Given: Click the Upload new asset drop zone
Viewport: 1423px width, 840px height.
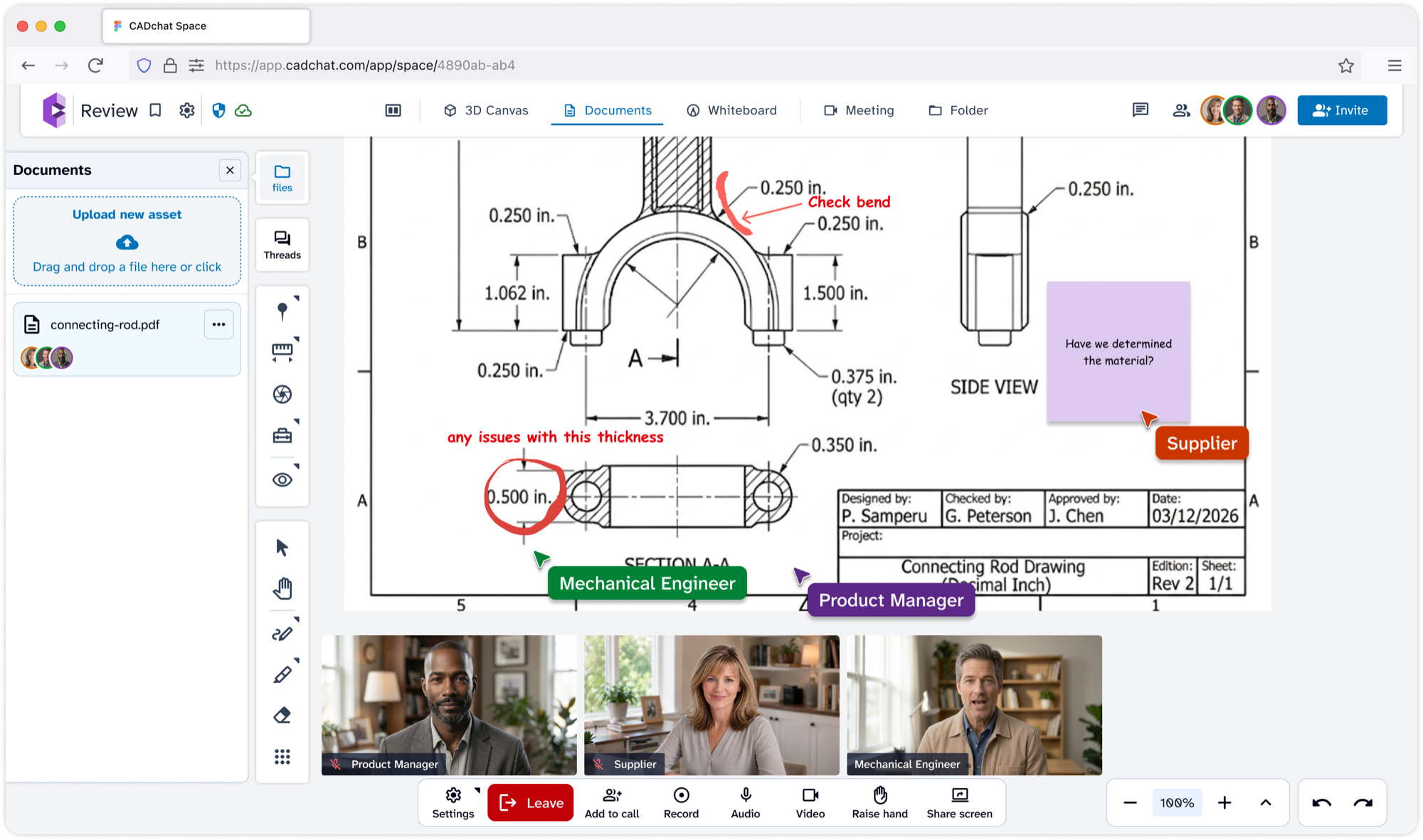Looking at the screenshot, I should click(x=127, y=241).
